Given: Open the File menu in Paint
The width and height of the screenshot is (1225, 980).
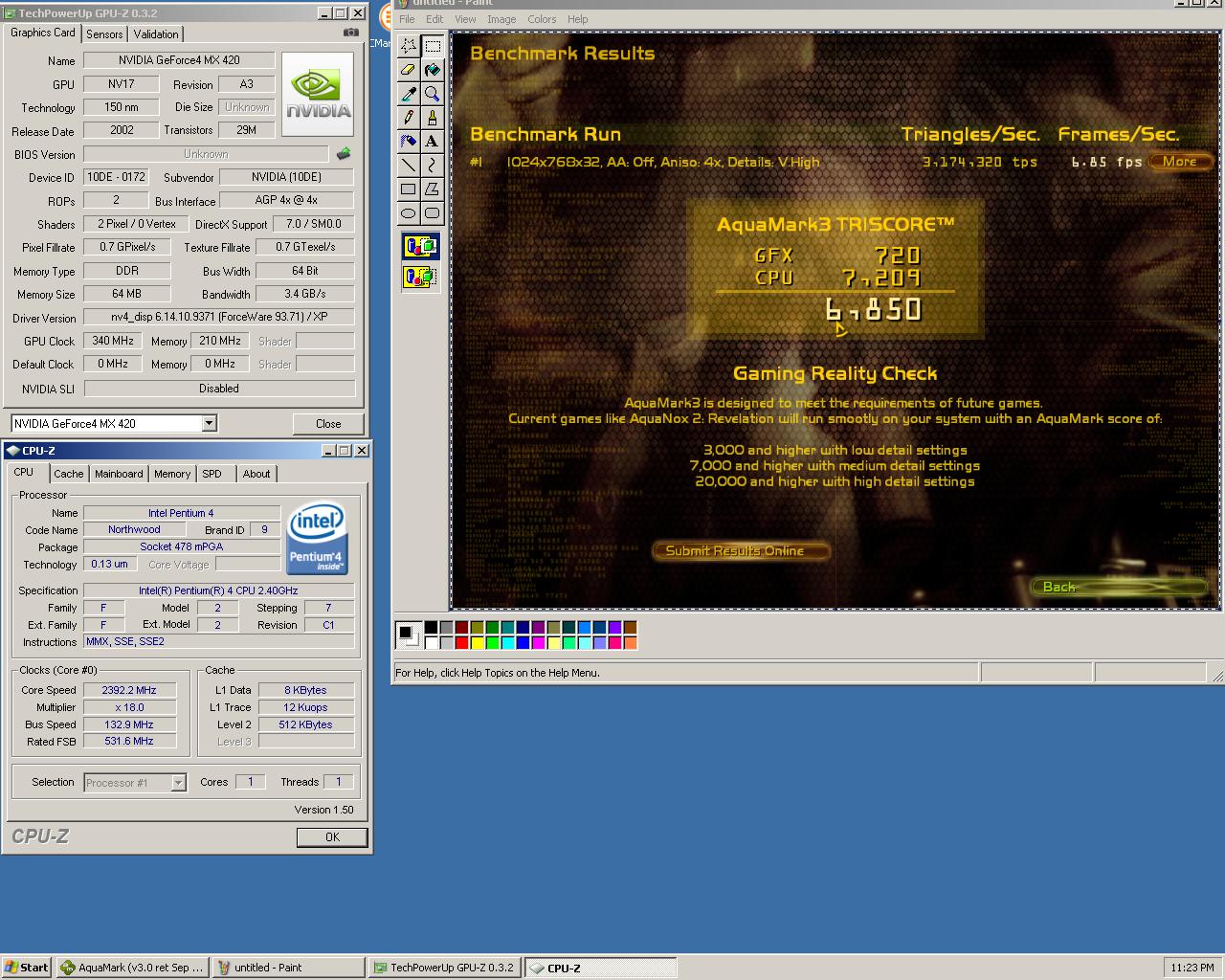Looking at the screenshot, I should [x=407, y=19].
